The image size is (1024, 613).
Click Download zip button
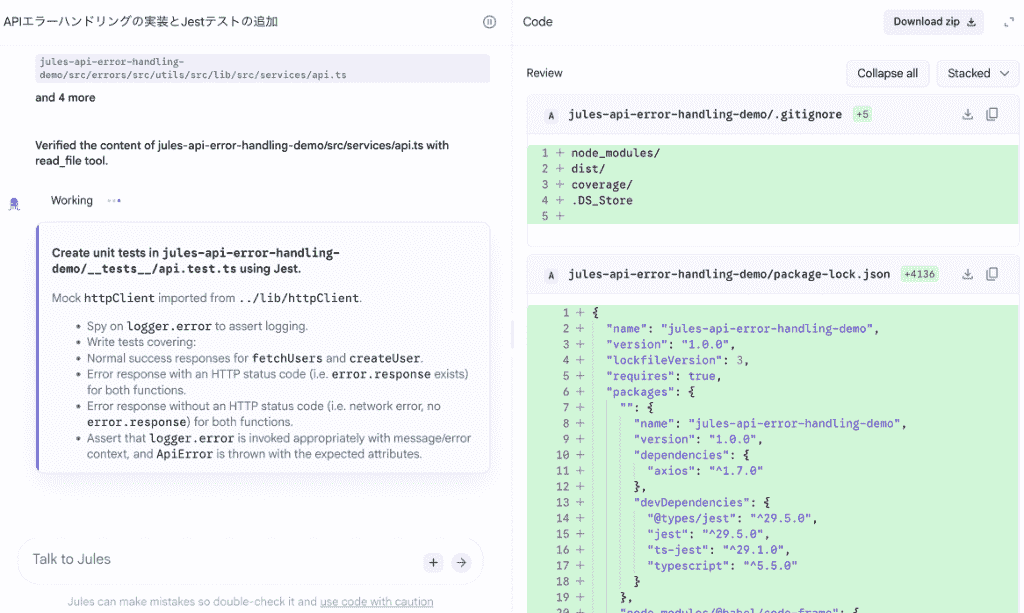tap(934, 22)
